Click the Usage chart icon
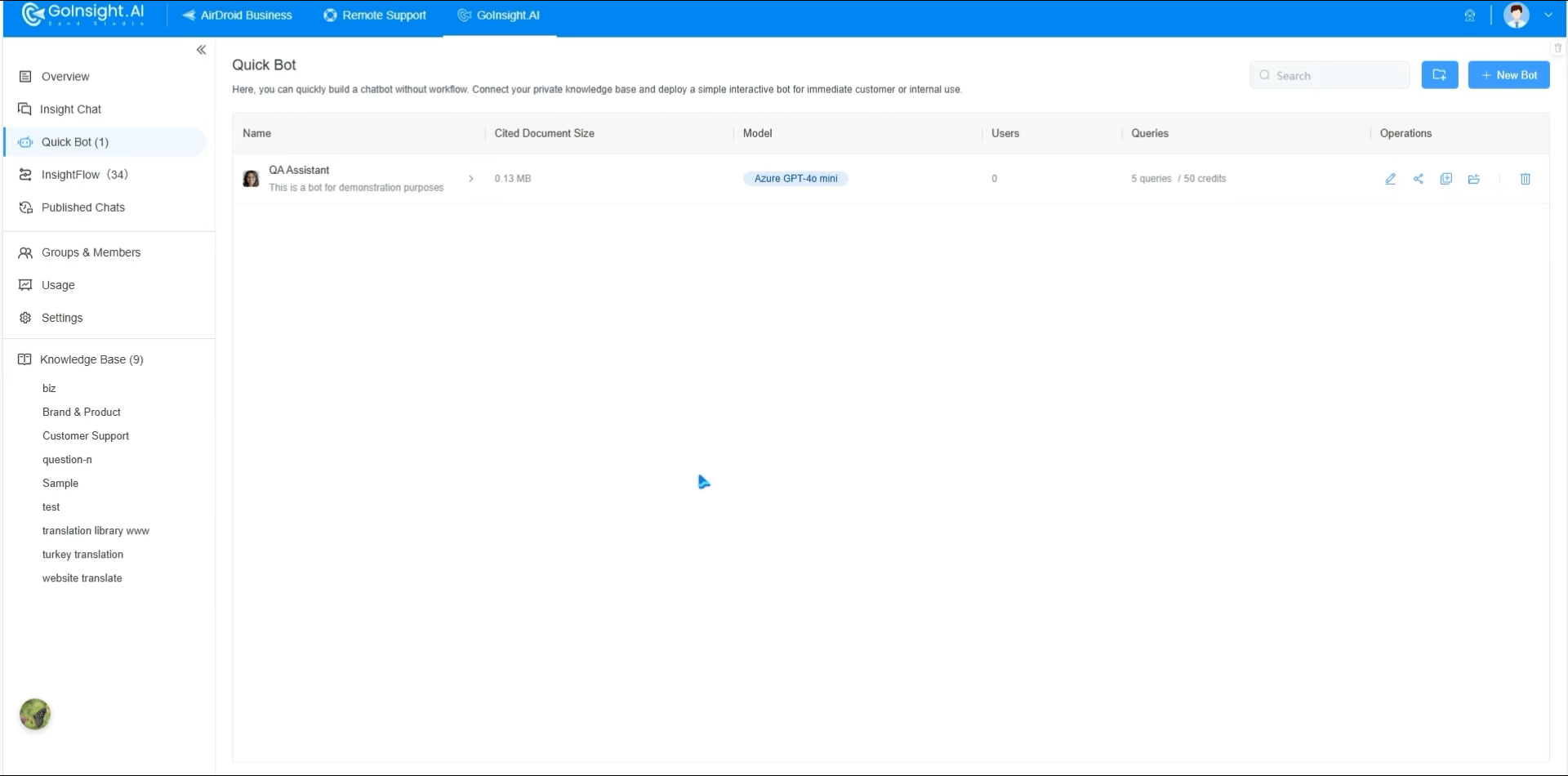The image size is (1568, 776). pos(25,285)
